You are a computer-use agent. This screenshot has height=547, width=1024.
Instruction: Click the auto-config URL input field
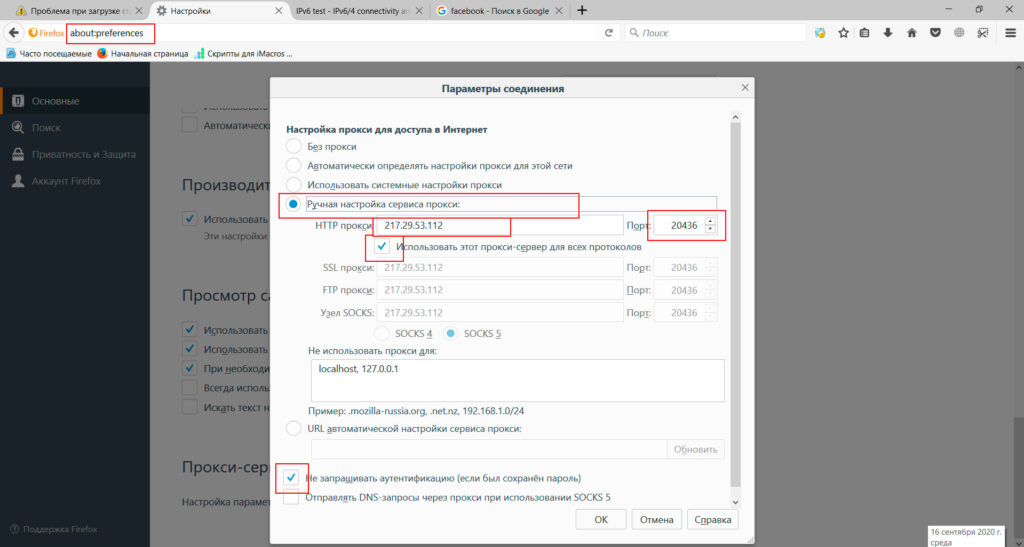488,449
